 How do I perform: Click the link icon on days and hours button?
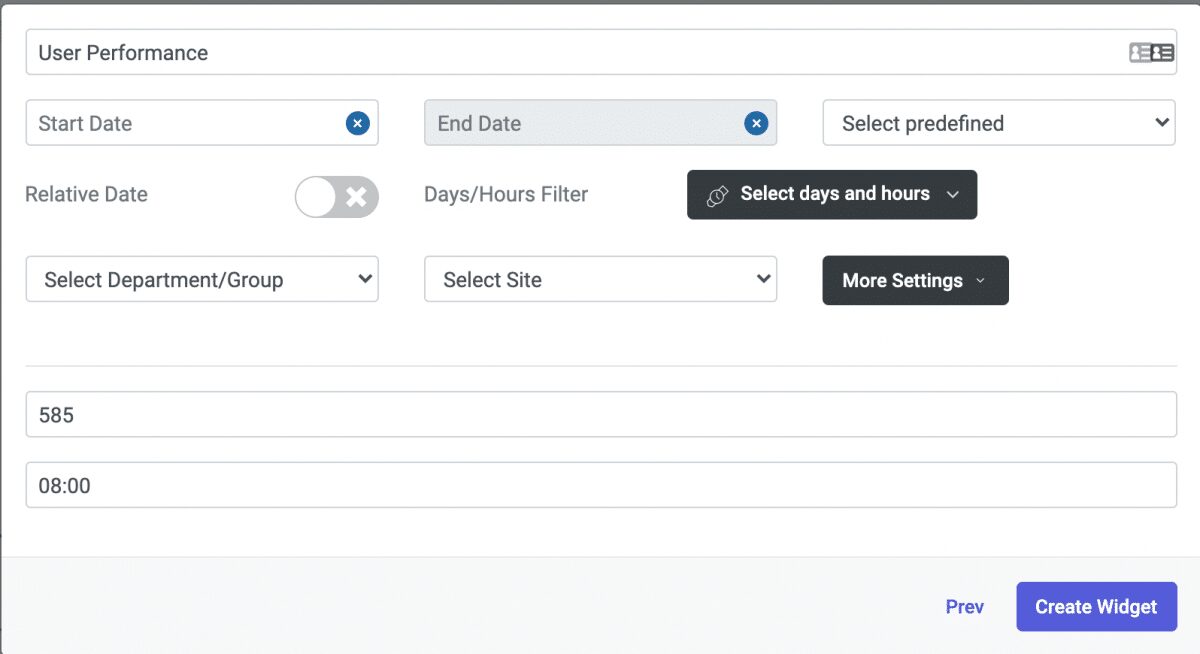pyautogui.click(x=717, y=195)
